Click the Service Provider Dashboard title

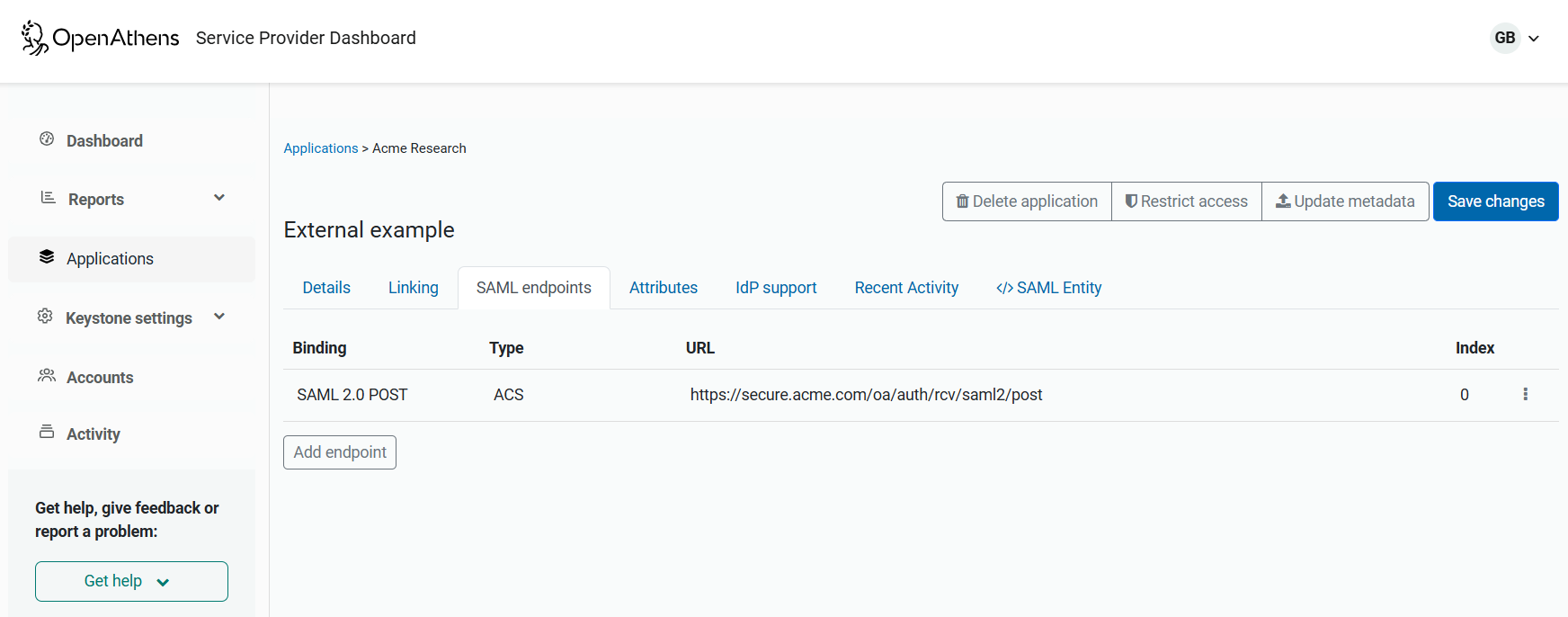click(x=306, y=38)
